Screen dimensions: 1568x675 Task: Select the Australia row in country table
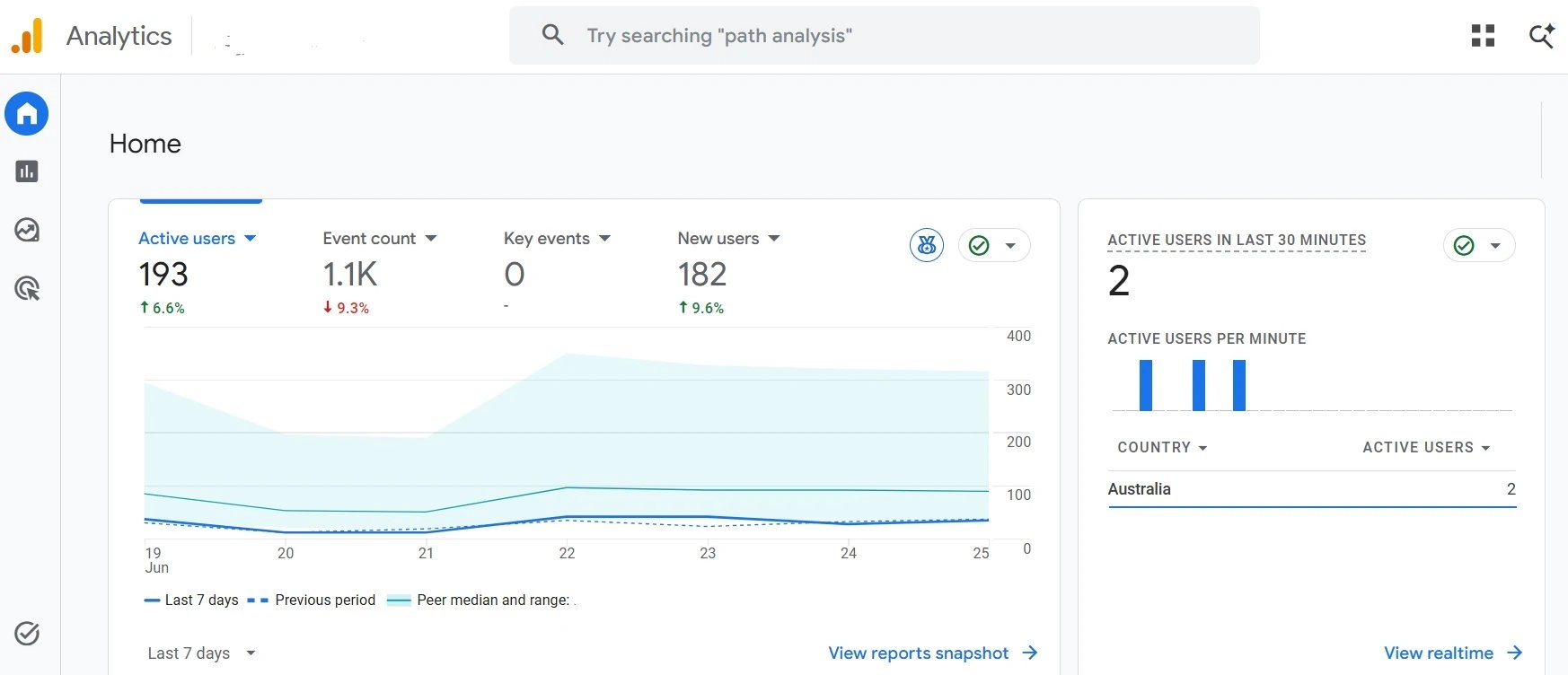click(x=1312, y=489)
